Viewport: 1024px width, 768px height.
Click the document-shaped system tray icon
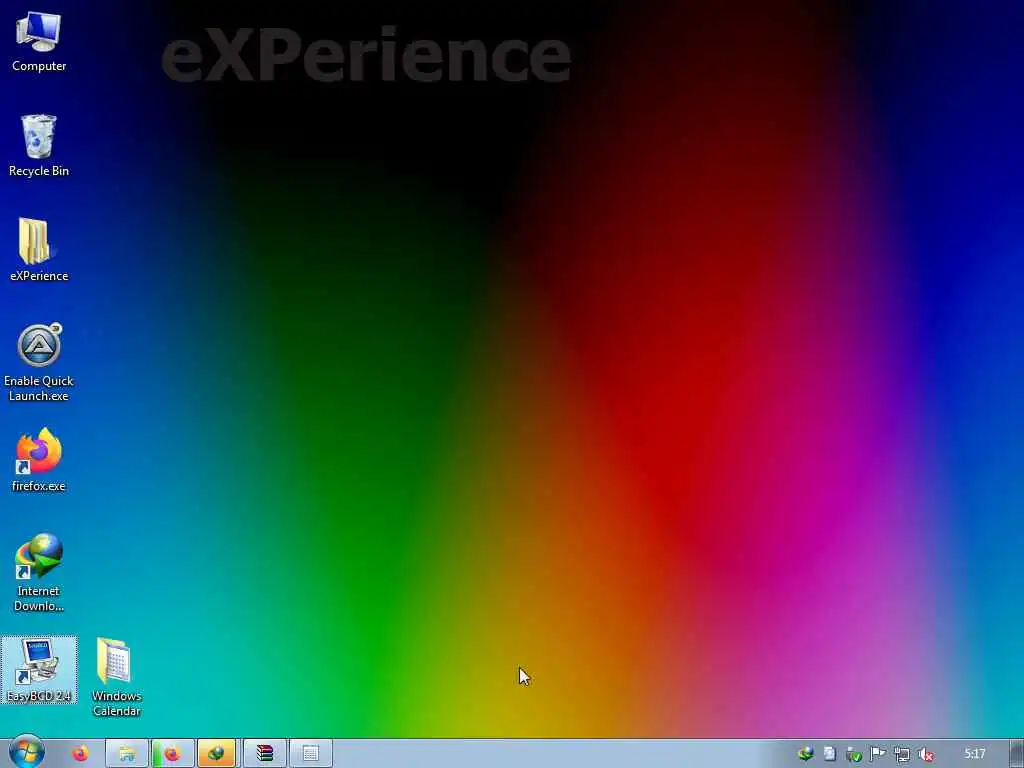[x=829, y=754]
